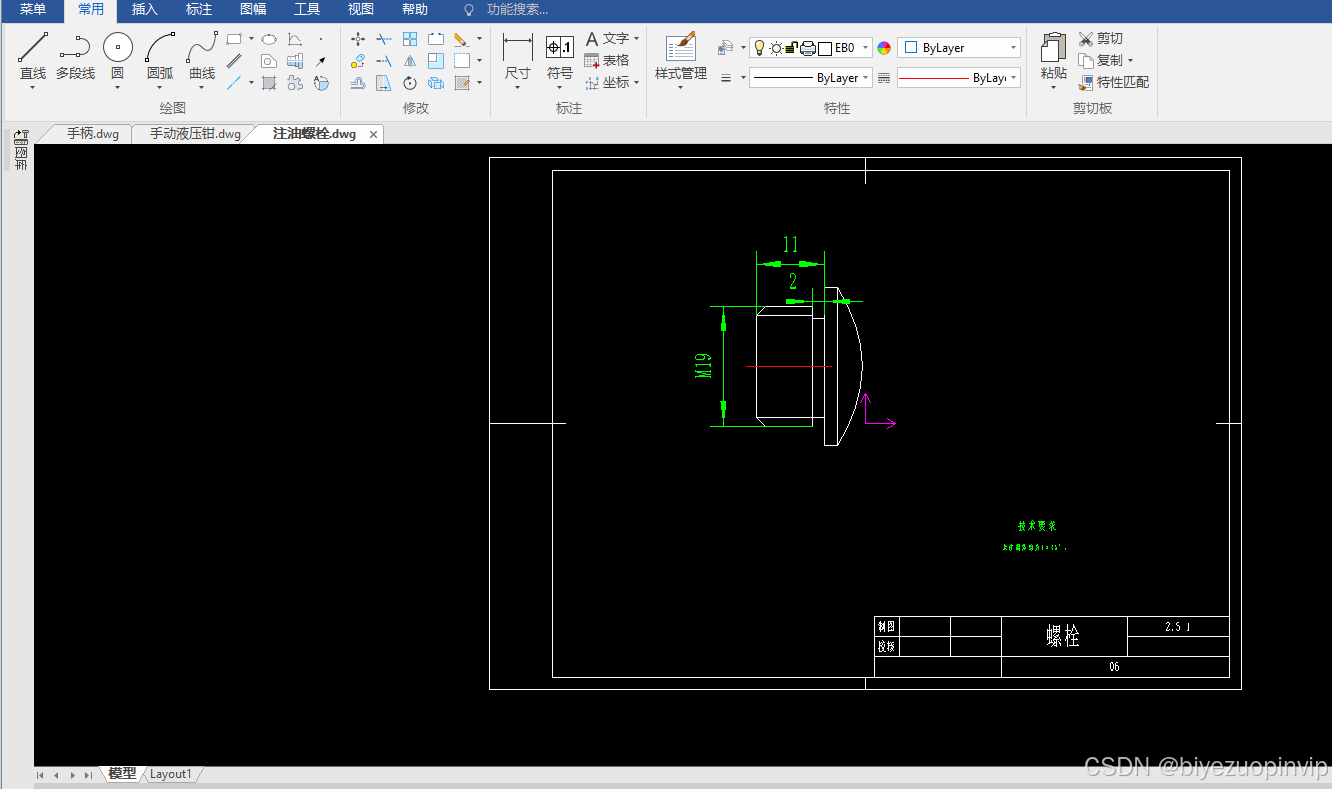Screen dimensions: 1332x789
Task: Switch to the 视图 ribbon tab
Action: pyautogui.click(x=361, y=10)
